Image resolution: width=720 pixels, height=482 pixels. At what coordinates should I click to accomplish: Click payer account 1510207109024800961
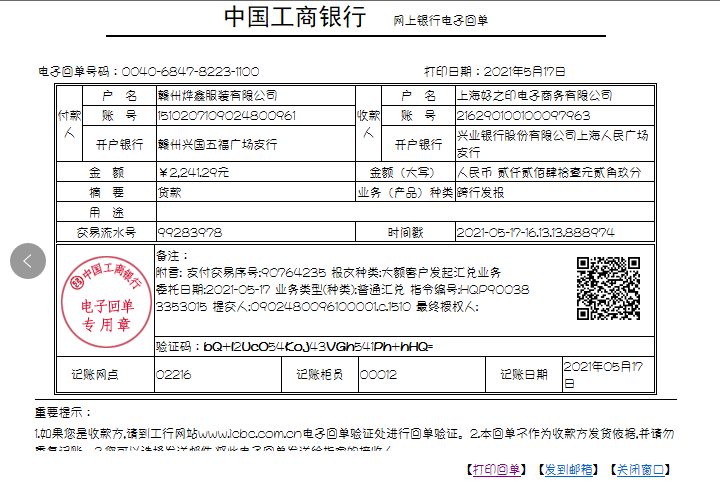coord(226,115)
